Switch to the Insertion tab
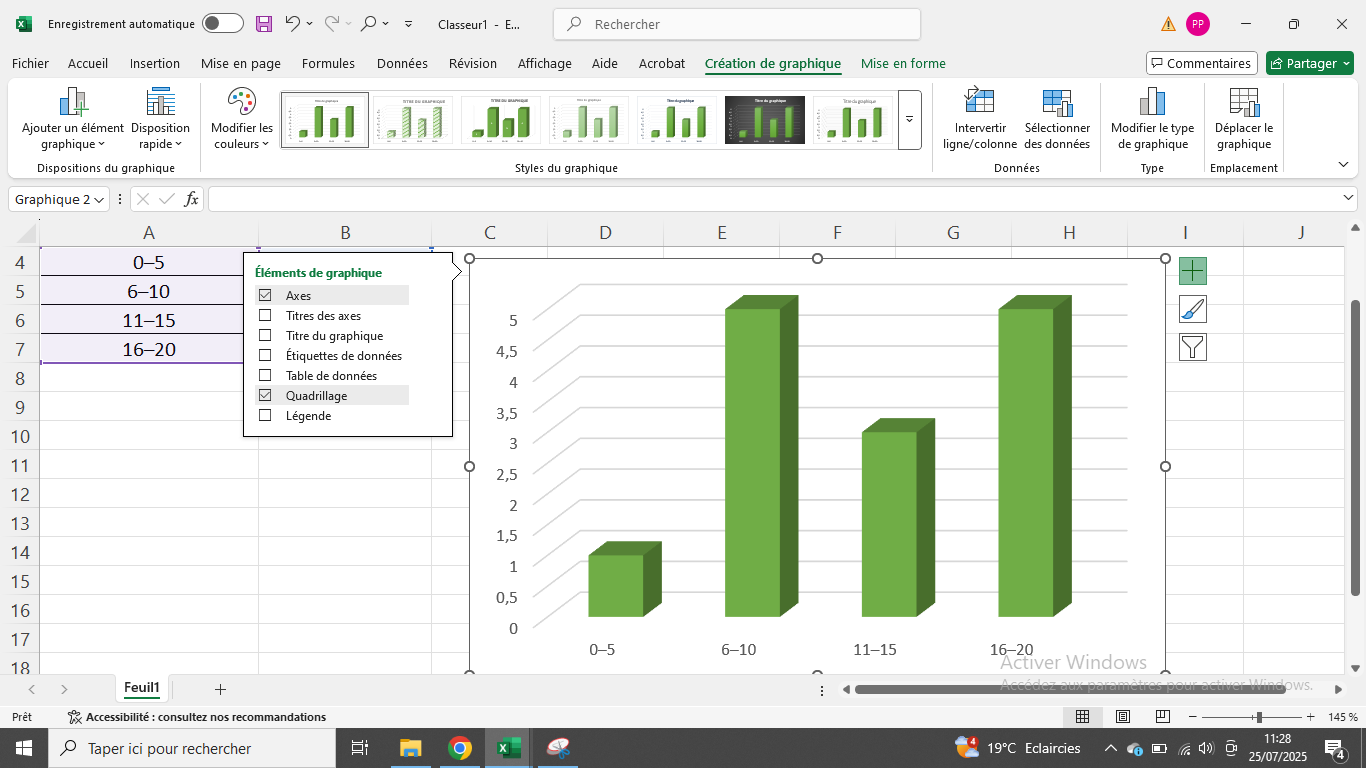The width and height of the screenshot is (1366, 768). tap(155, 63)
